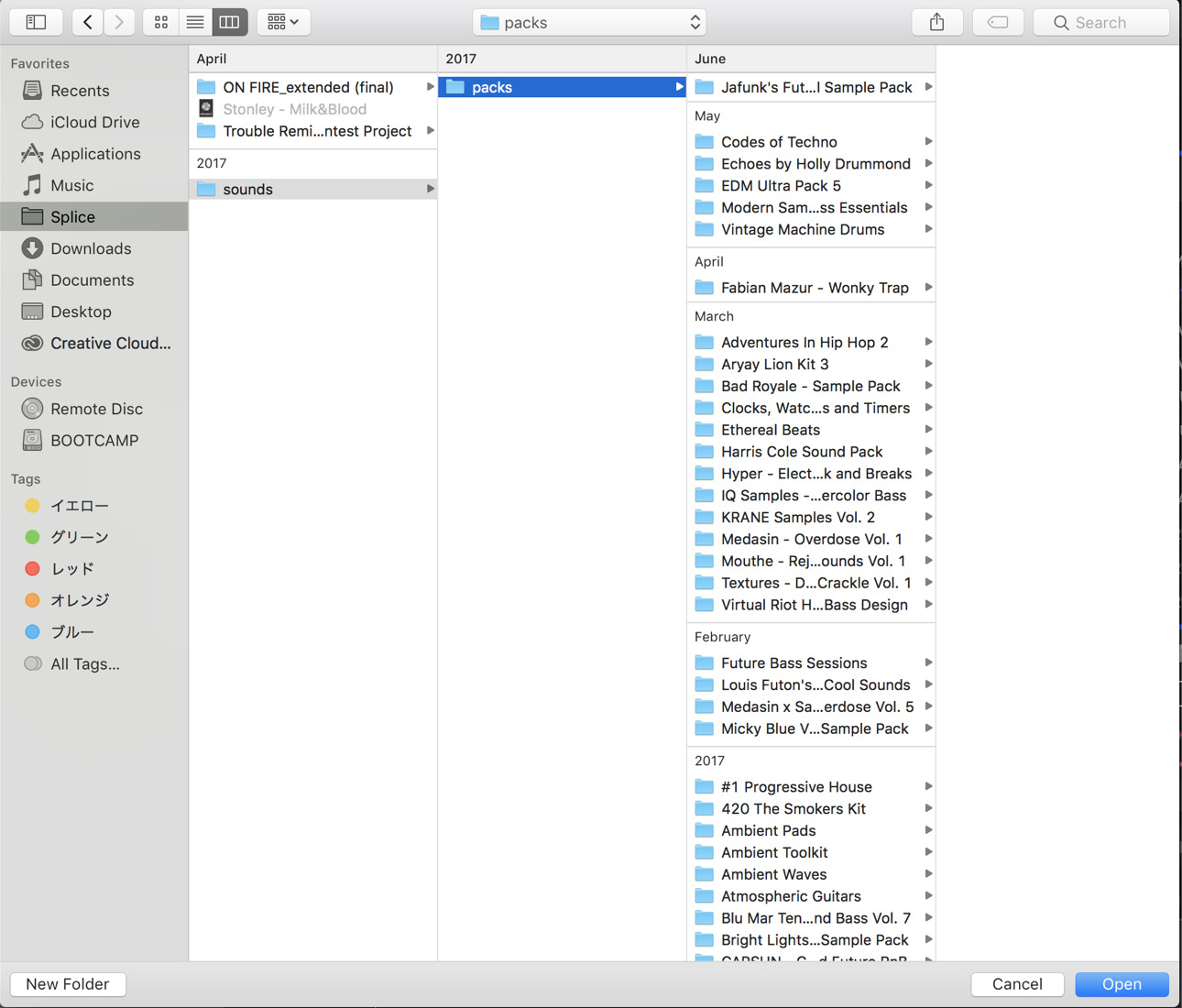Go back with the left chevron
1182x1008 pixels.
(88, 22)
